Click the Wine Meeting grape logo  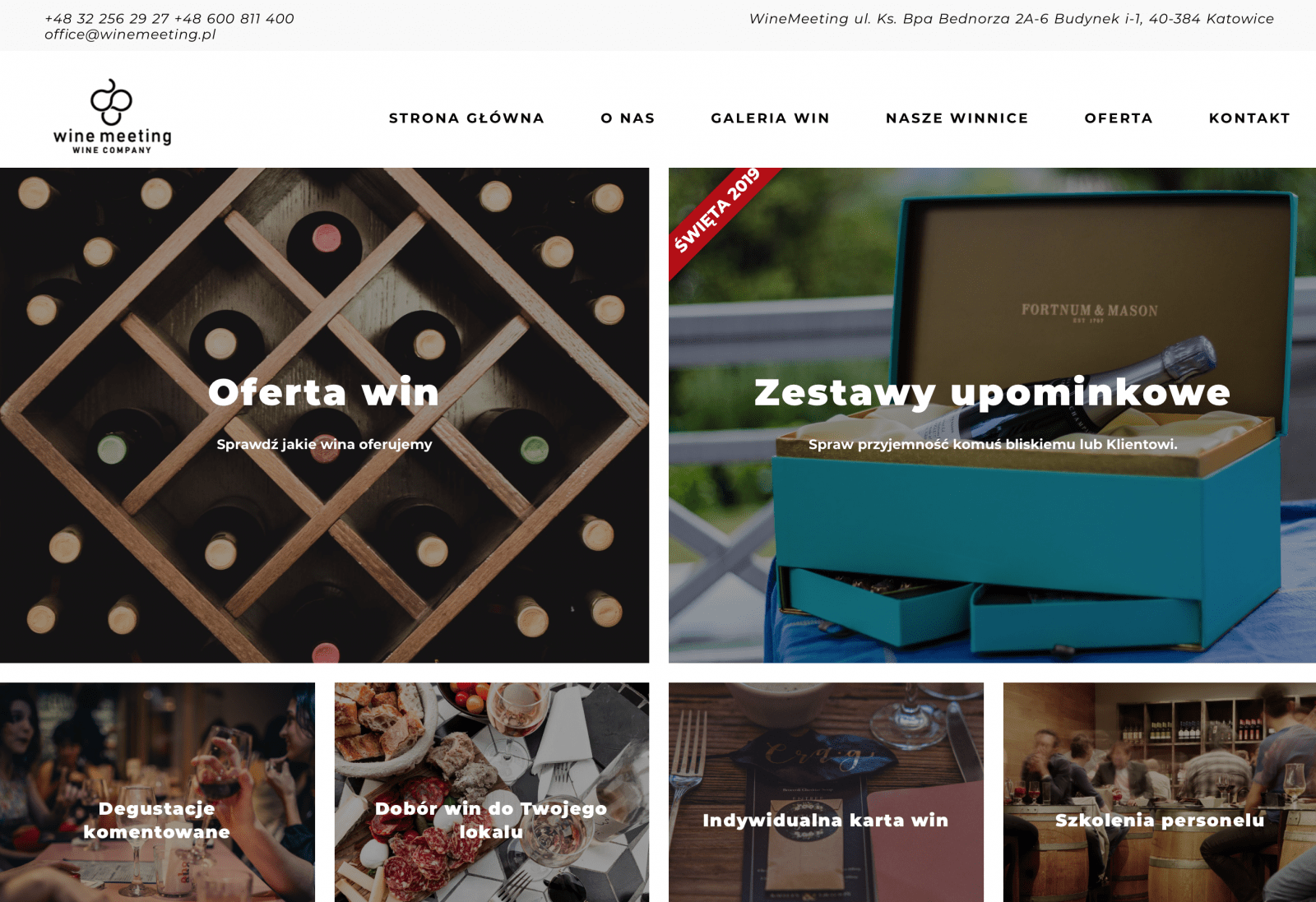112,117
